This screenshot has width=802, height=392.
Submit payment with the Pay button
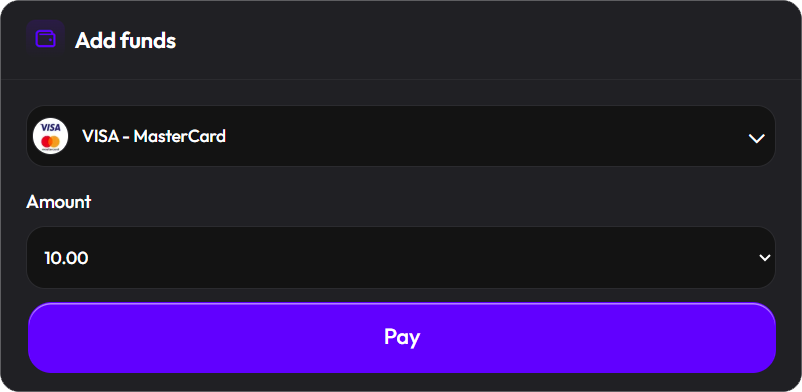click(x=402, y=338)
